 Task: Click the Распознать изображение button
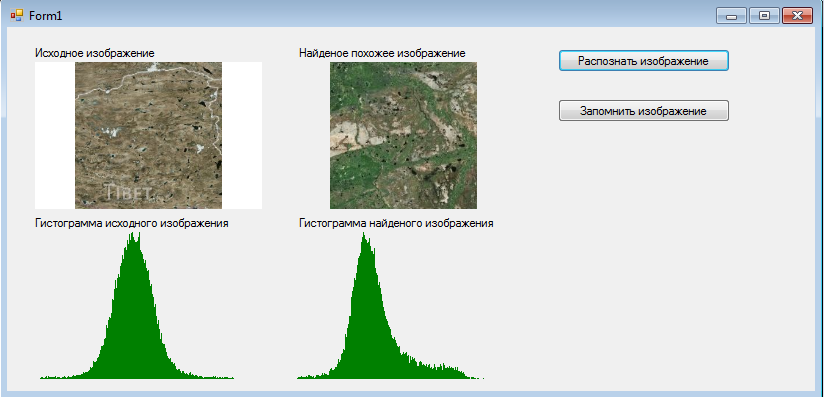(x=643, y=60)
